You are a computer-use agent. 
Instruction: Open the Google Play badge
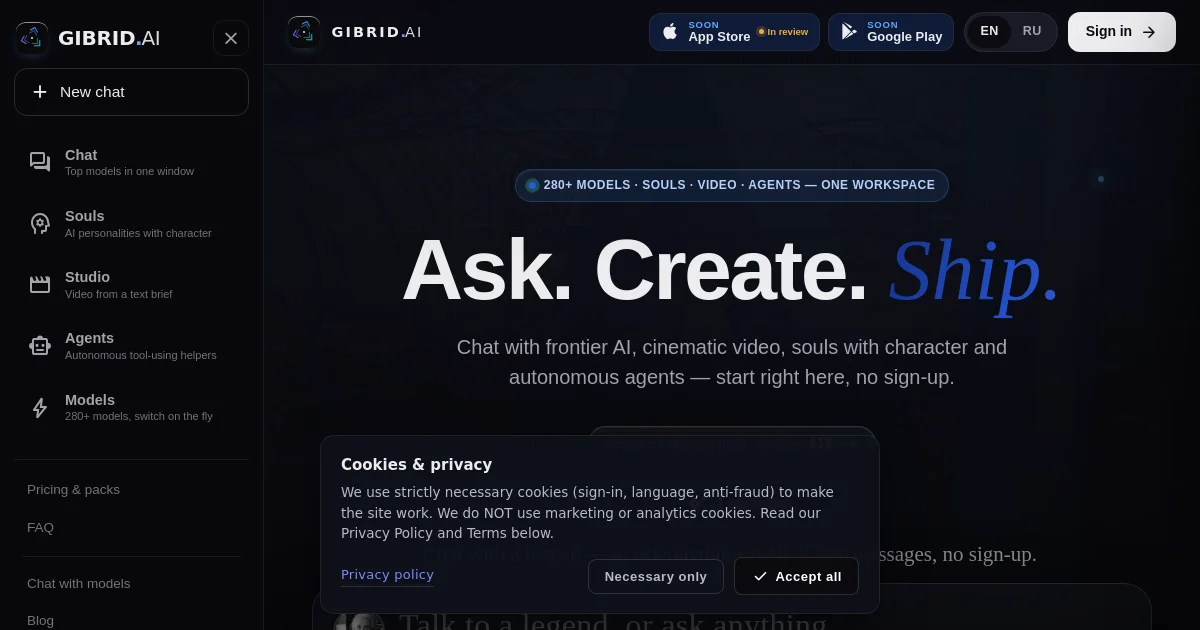pos(891,32)
